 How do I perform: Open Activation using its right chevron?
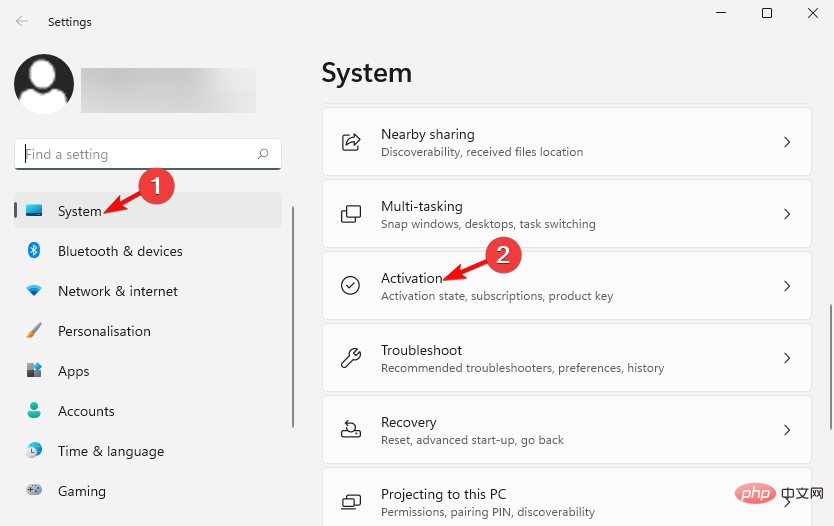point(787,286)
